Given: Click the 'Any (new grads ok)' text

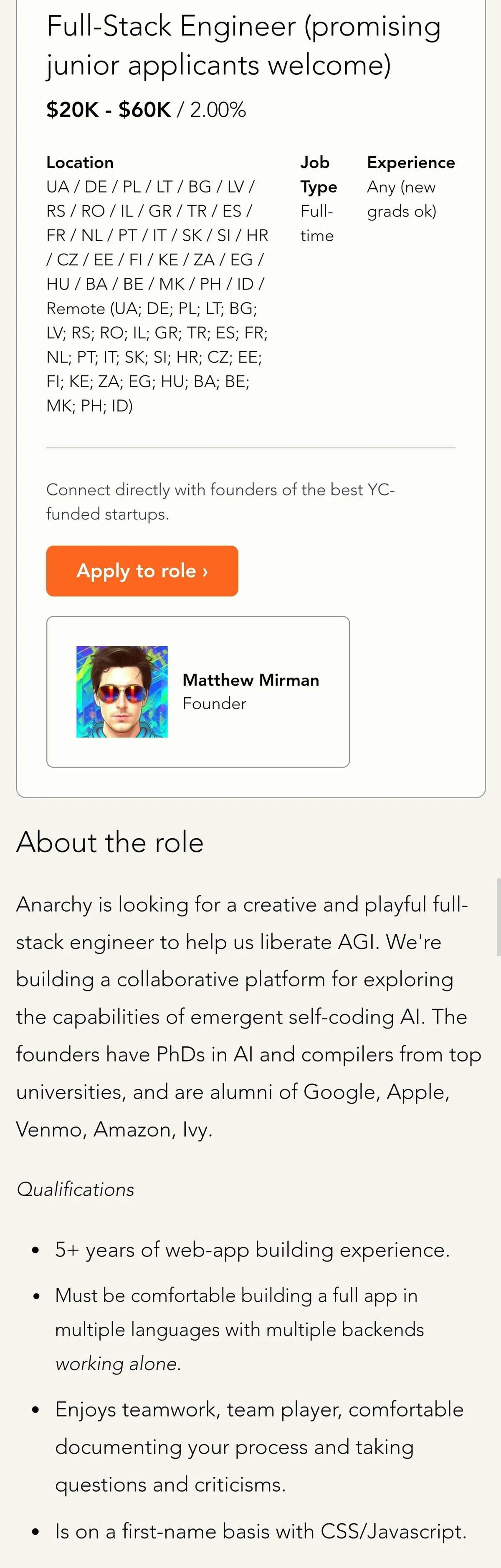Looking at the screenshot, I should tap(401, 199).
